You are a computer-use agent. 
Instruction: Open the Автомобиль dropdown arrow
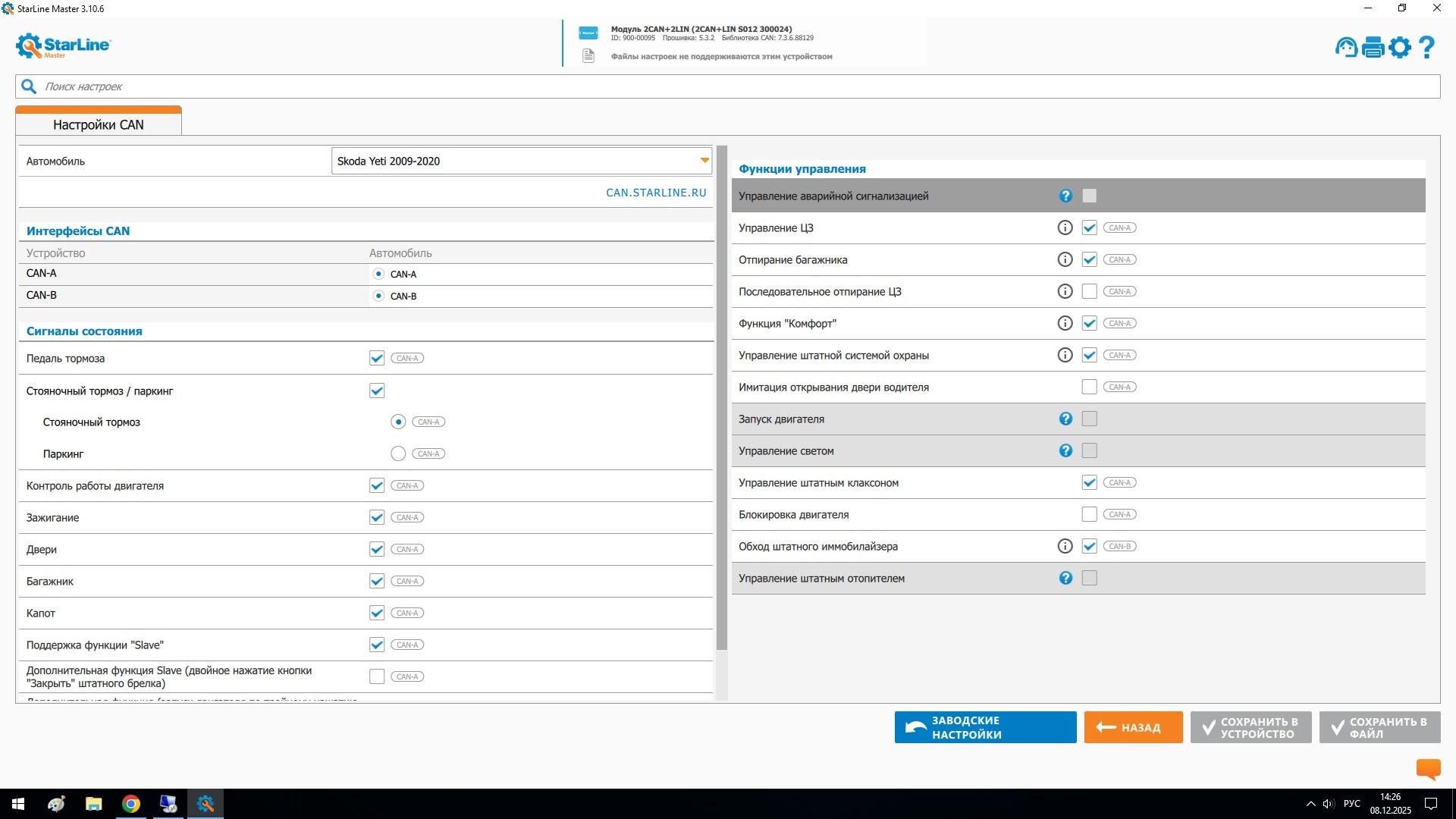704,161
